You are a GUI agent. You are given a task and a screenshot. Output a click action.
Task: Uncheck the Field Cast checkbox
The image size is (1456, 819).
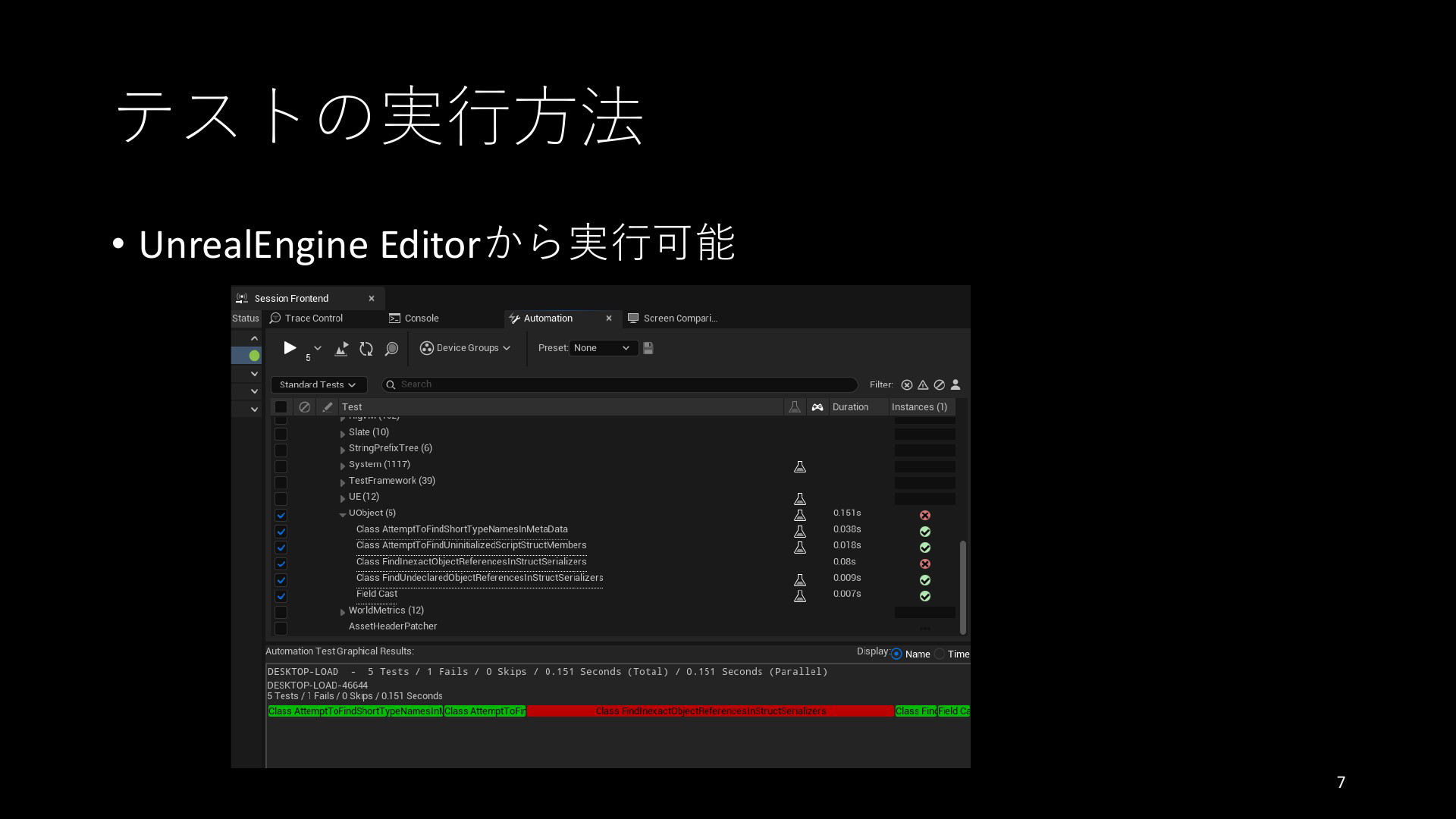click(x=281, y=596)
